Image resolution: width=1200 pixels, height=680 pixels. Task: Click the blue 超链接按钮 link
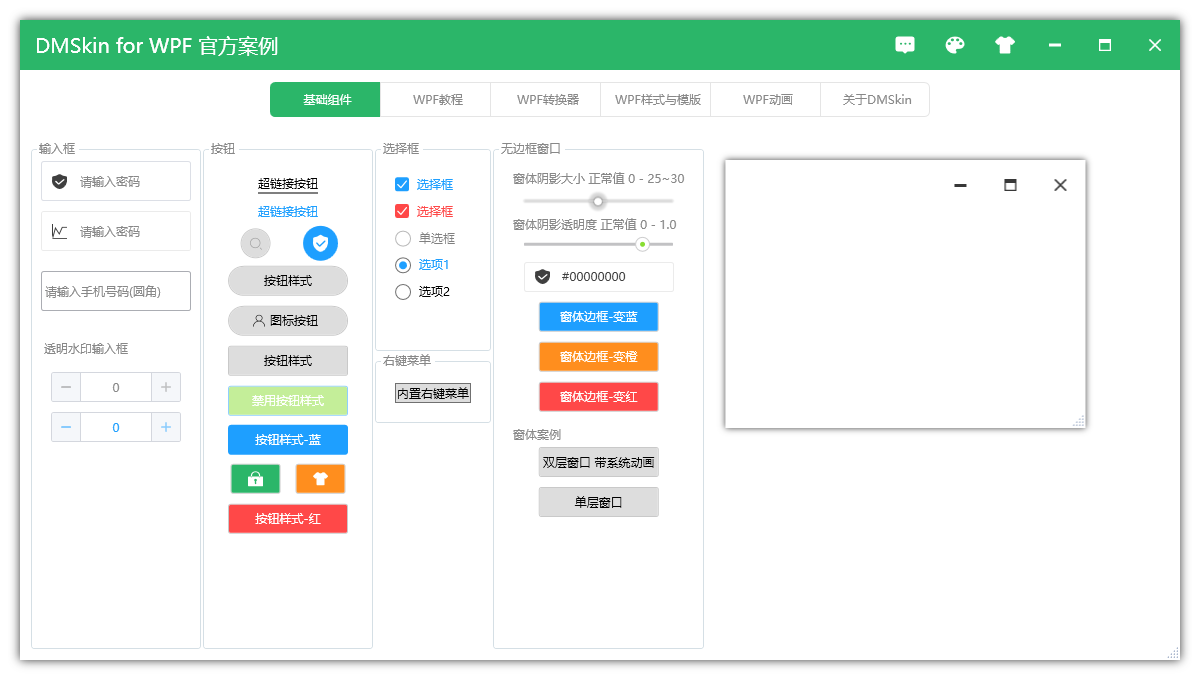point(288,211)
